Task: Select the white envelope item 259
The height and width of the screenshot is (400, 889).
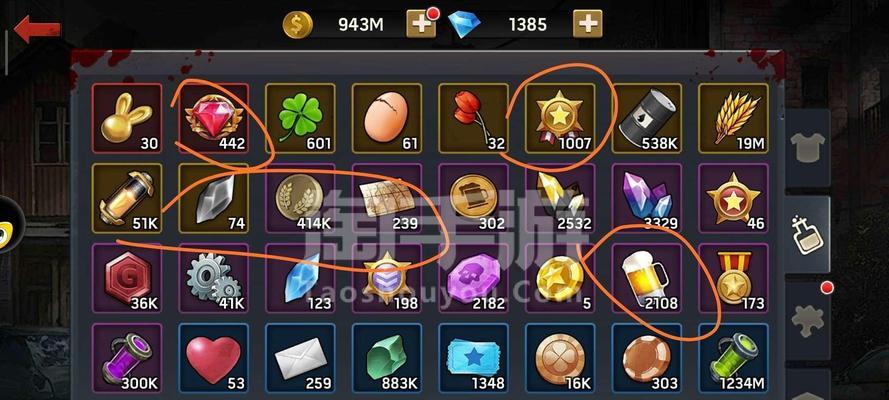Action: click(x=300, y=359)
